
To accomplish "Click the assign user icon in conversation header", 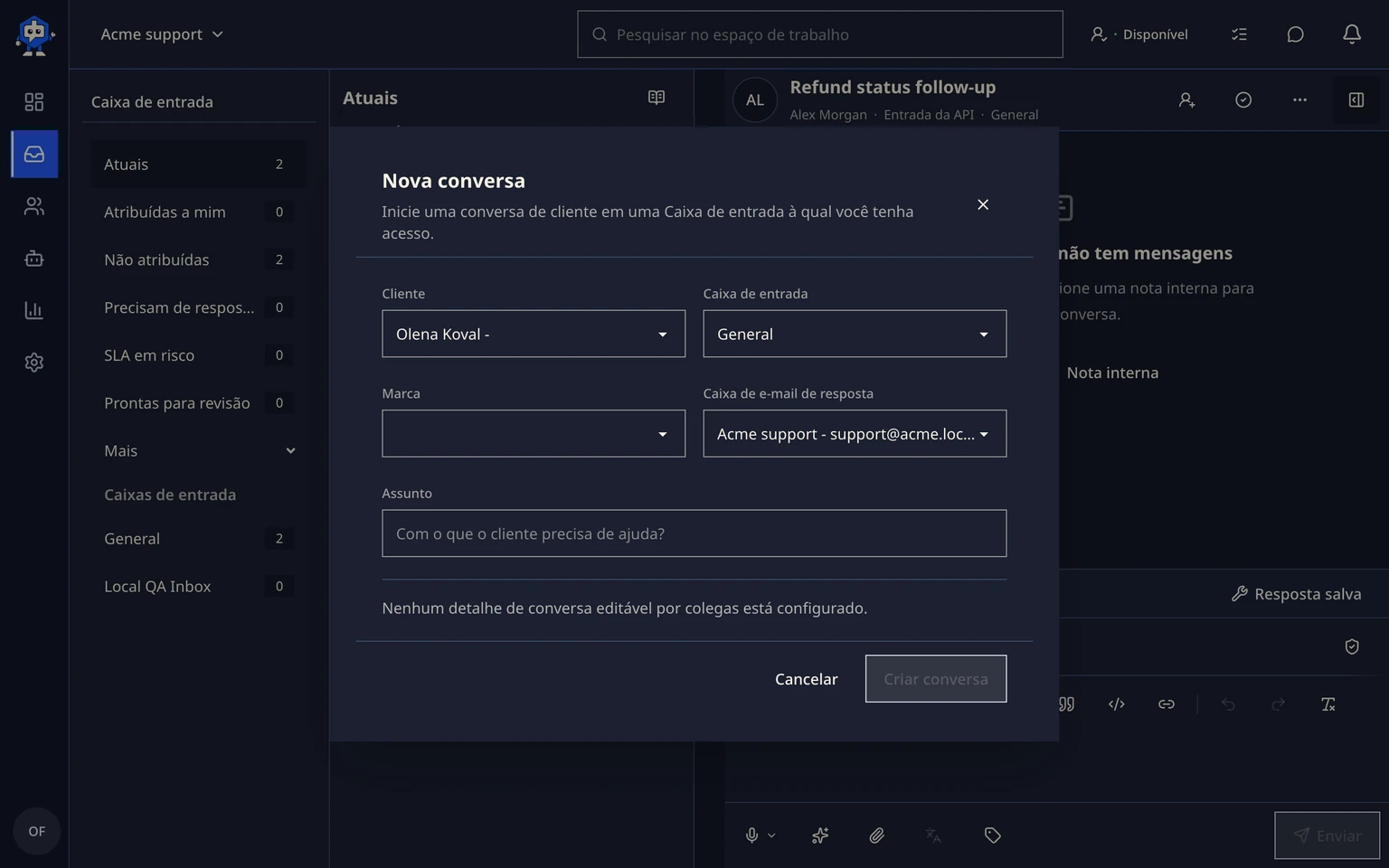I will pos(1187,100).
